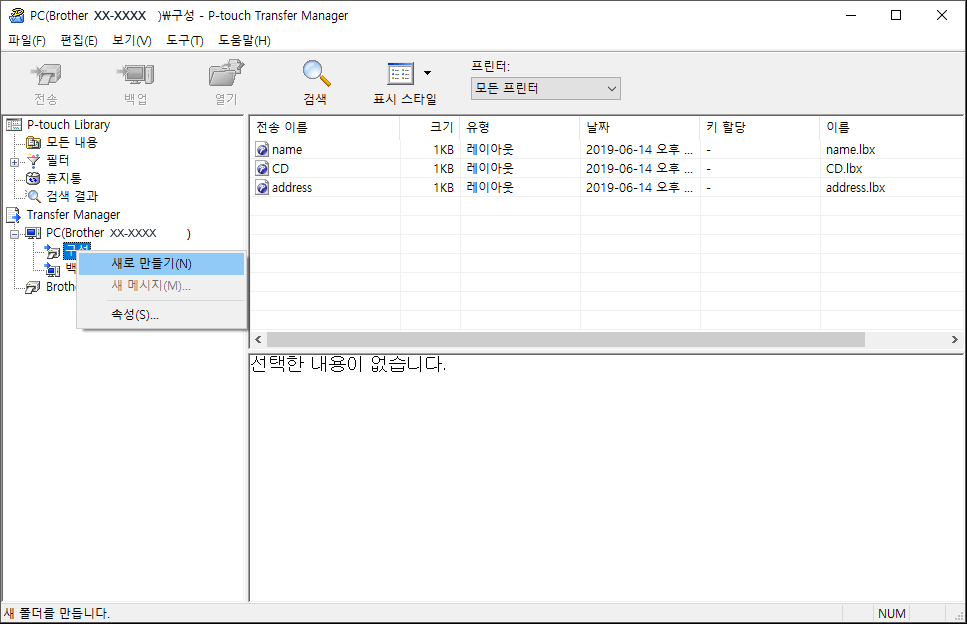The image size is (967, 624).
Task: Click the name.lbx file name cell
Action: tap(850, 150)
